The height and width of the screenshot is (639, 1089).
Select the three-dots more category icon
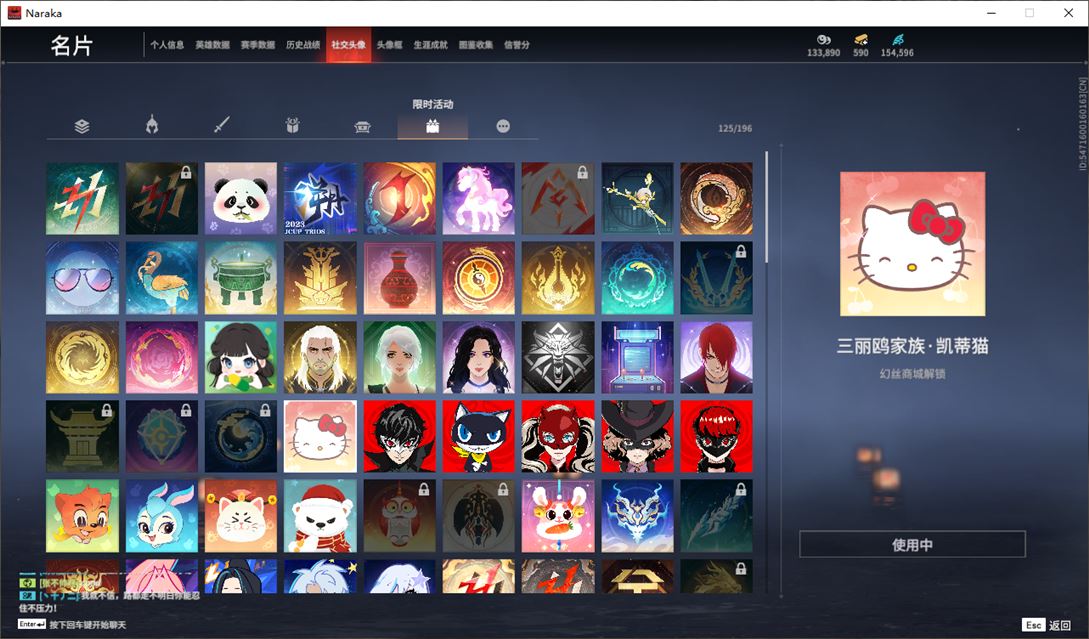click(x=503, y=126)
